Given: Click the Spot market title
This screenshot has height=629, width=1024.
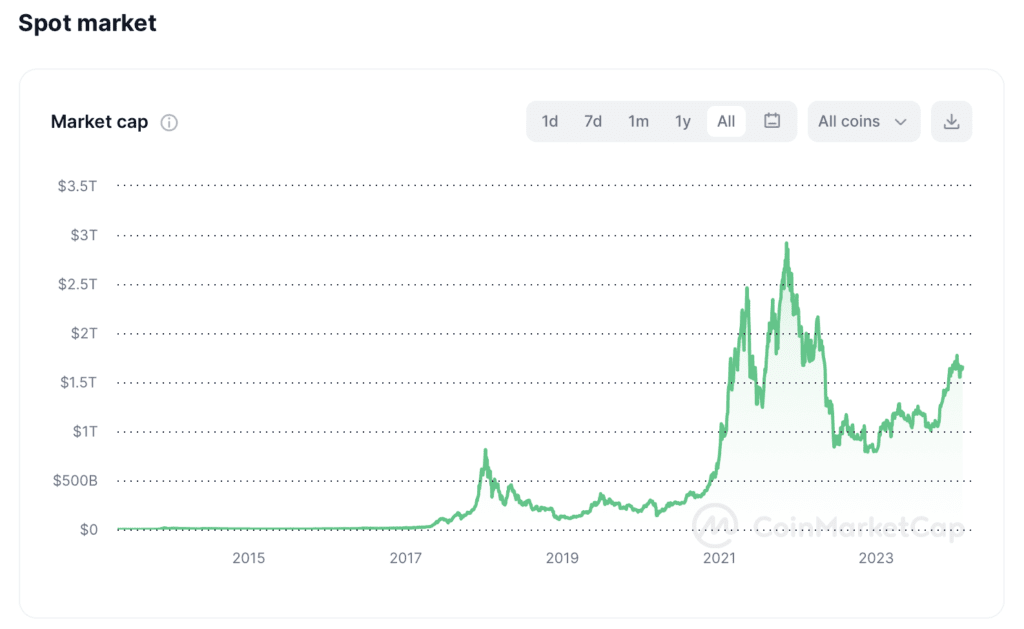Looking at the screenshot, I should tap(86, 22).
